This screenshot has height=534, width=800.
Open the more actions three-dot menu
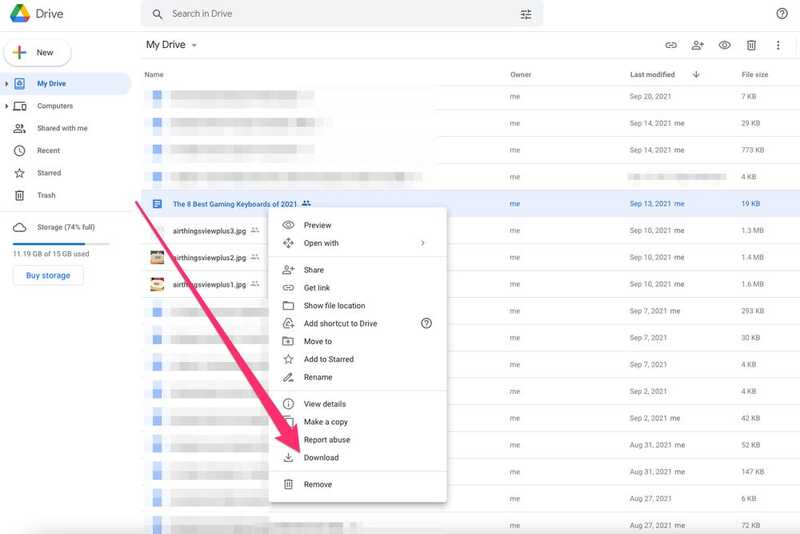[778, 45]
